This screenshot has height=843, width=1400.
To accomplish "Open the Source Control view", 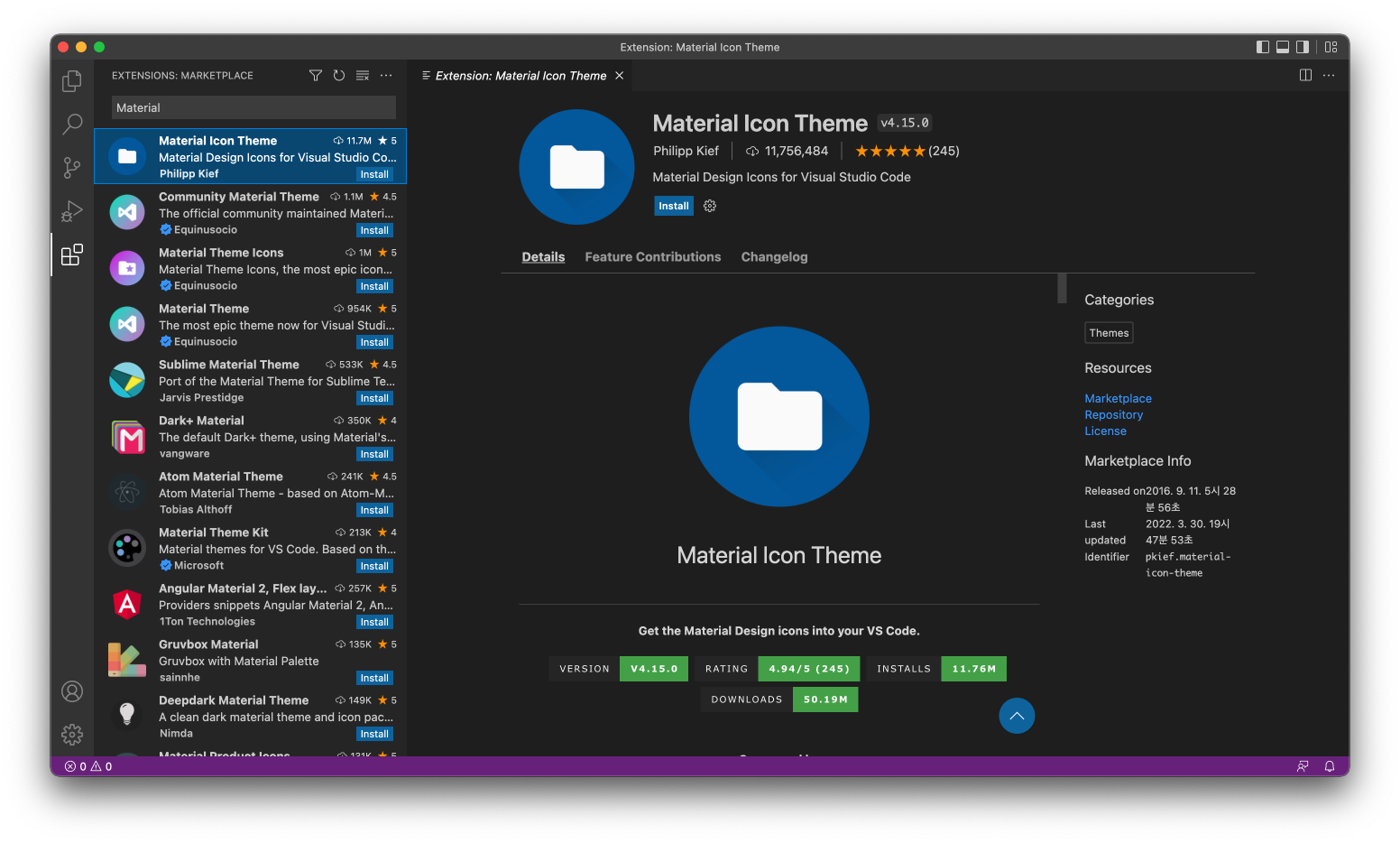I will (72, 167).
